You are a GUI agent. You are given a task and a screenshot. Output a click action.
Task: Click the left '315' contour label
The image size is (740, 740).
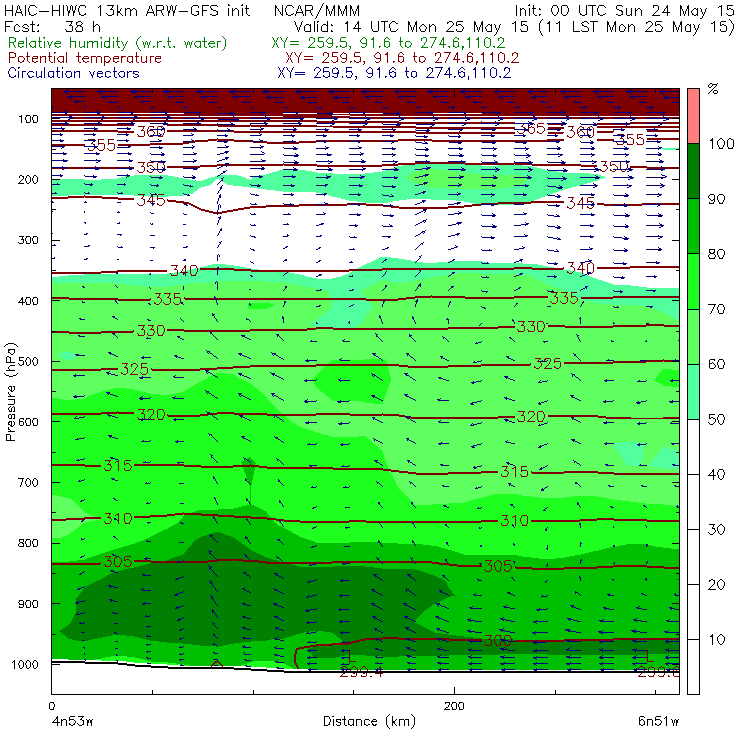click(x=118, y=466)
